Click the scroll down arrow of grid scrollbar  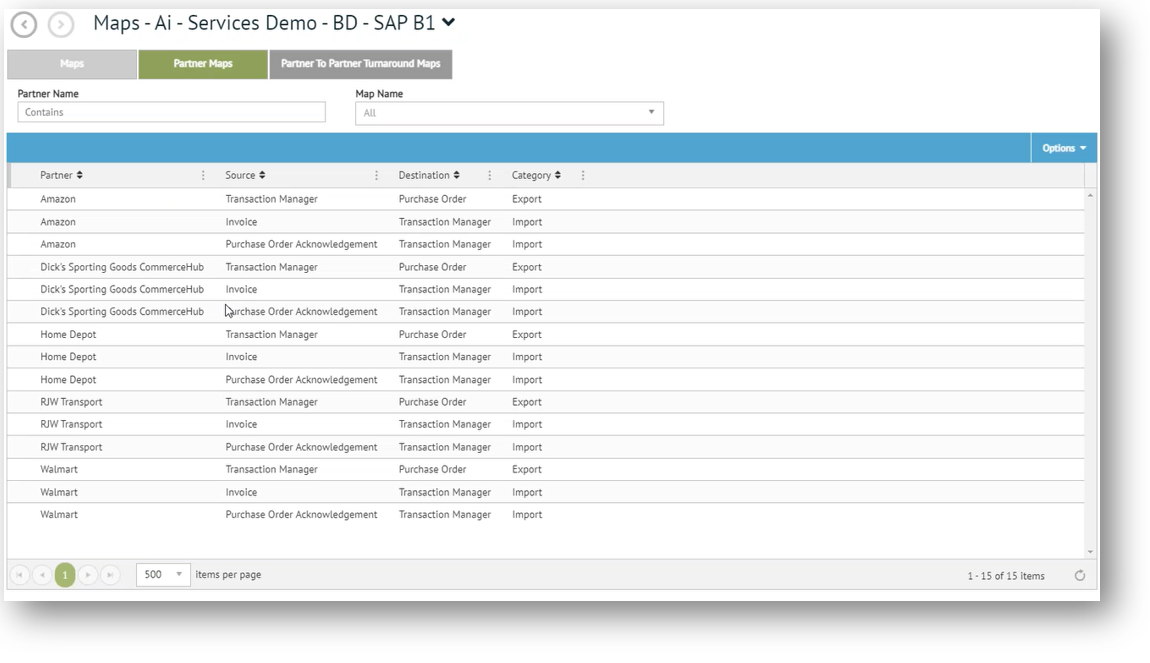1090,552
